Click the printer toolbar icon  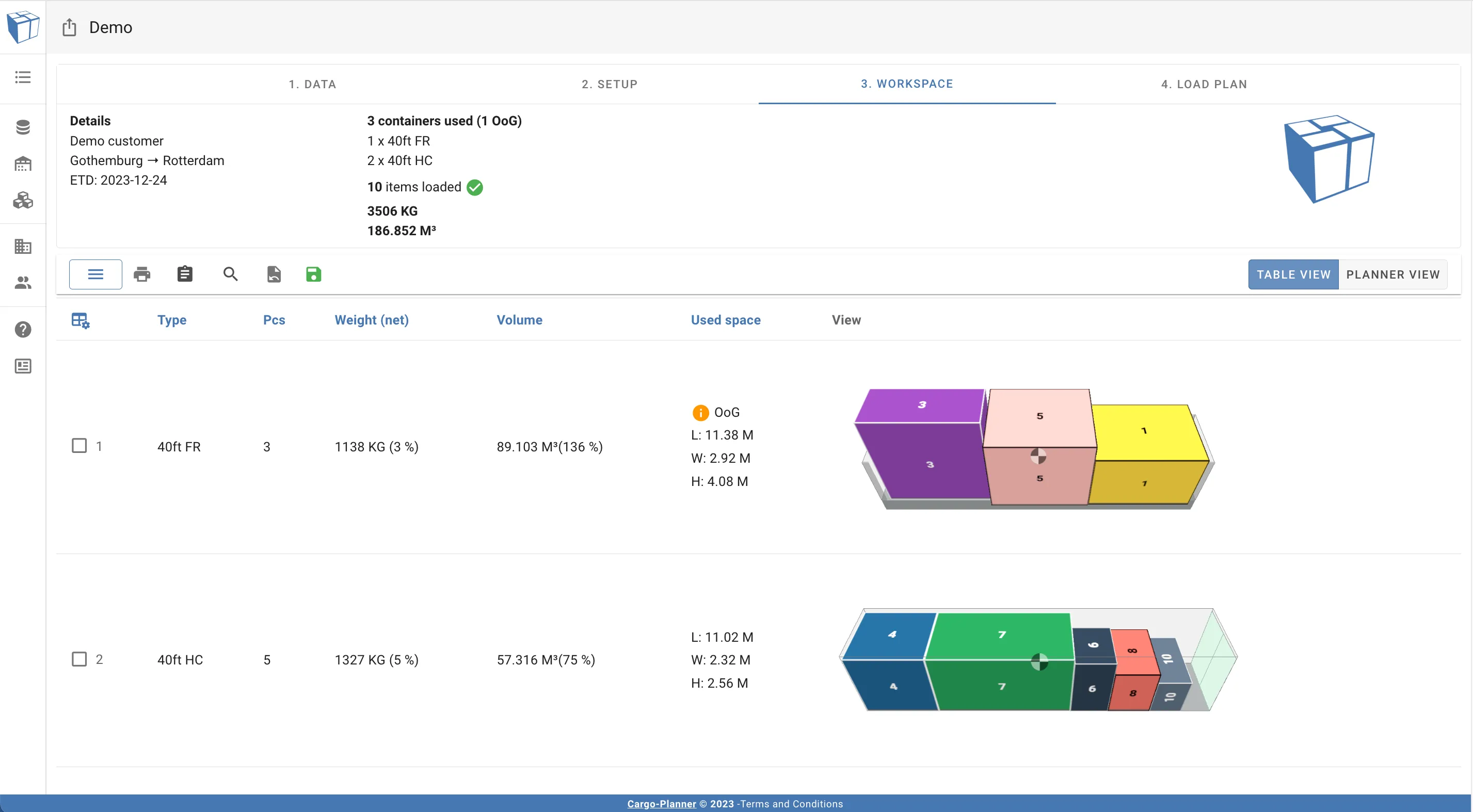142,274
